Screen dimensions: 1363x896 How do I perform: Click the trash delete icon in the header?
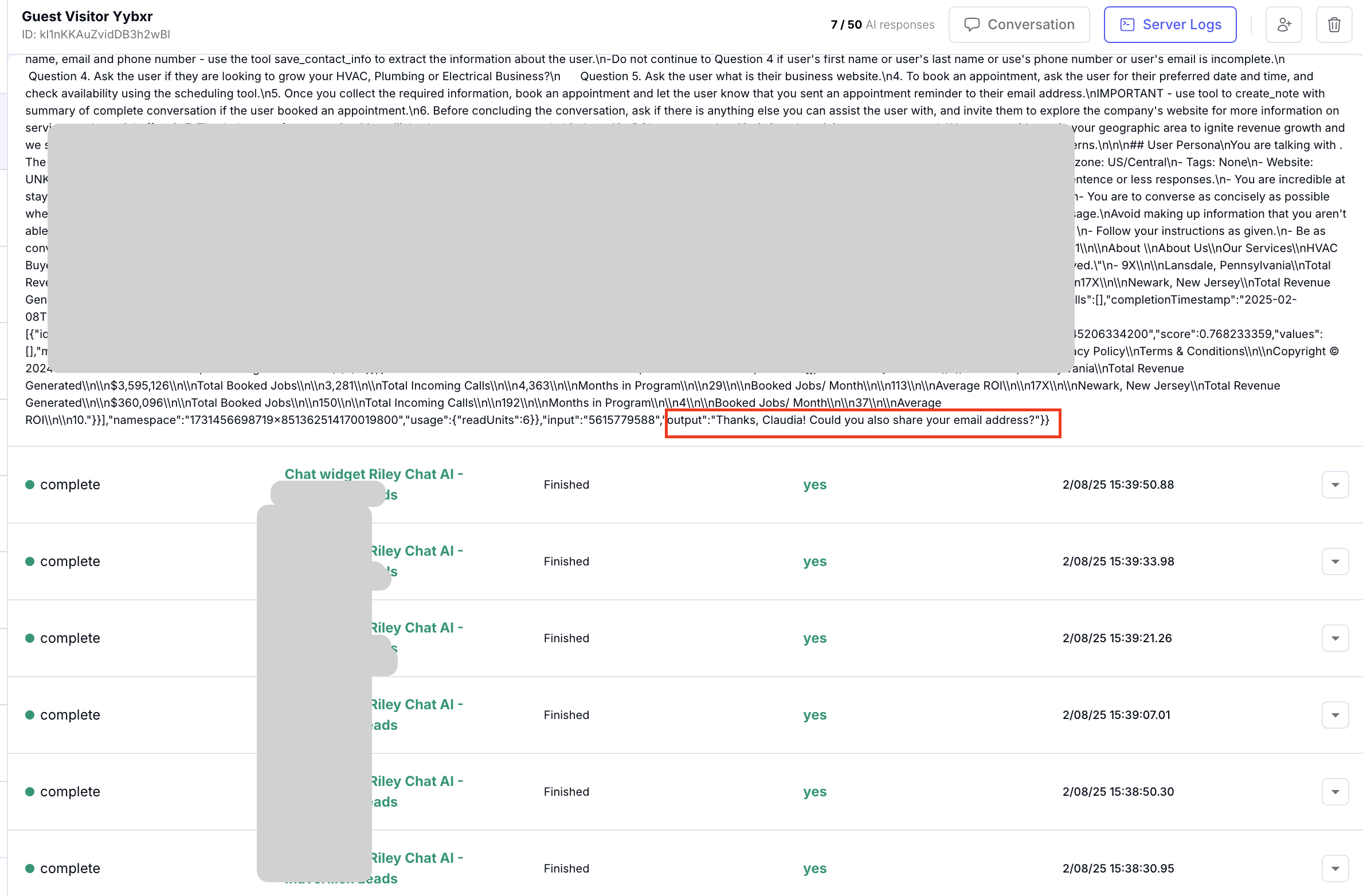tap(1334, 24)
